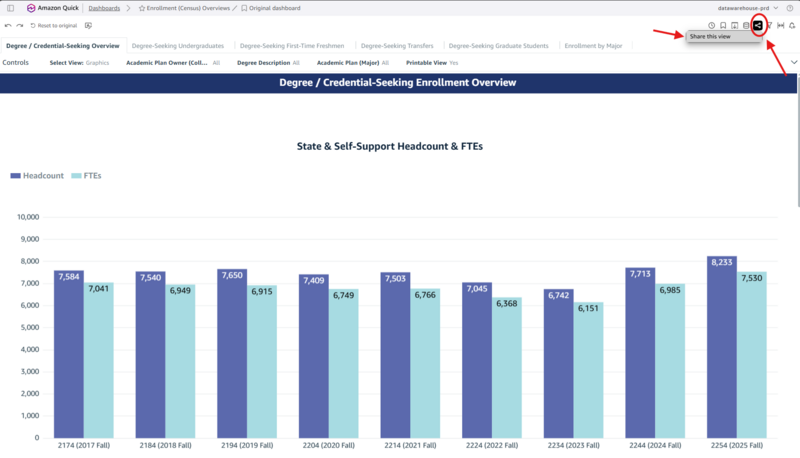Click the Degree / Credential-Seeking Enrollment Overview banner
The image size is (800, 458).
click(398, 83)
